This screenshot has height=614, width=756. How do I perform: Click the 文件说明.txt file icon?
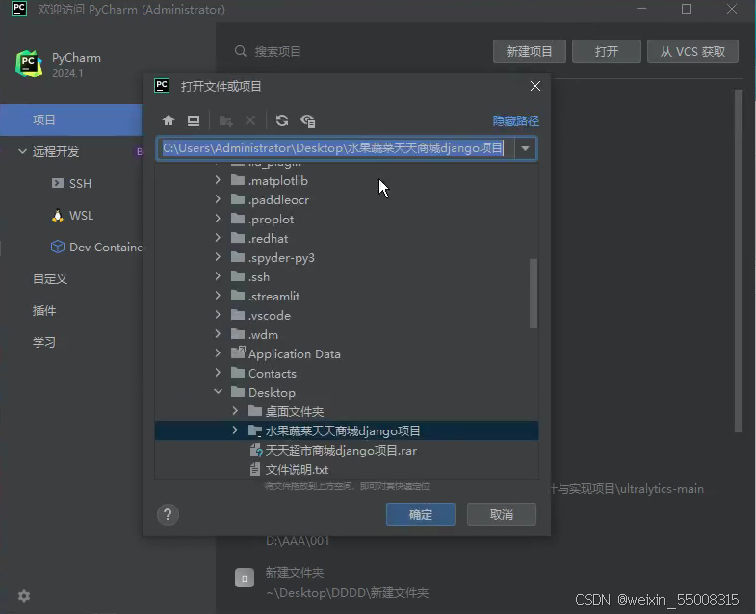255,469
